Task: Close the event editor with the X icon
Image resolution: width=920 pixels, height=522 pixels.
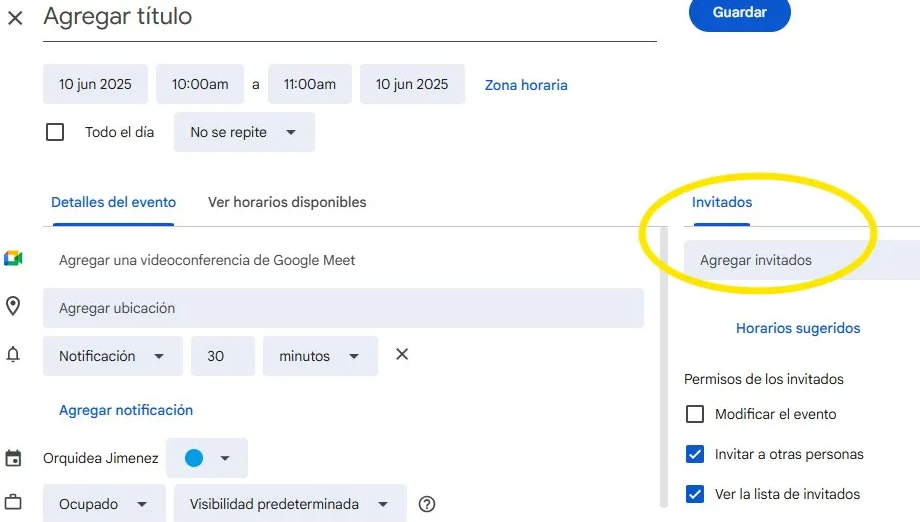Action: [x=15, y=18]
